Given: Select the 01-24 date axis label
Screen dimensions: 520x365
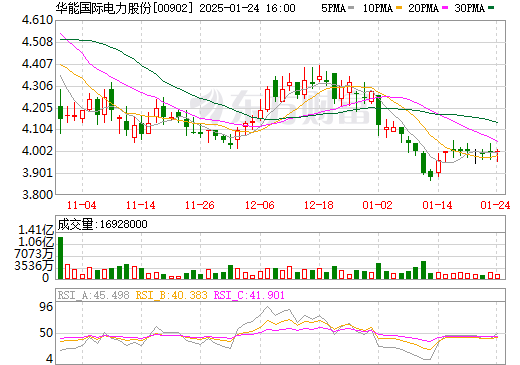Looking at the screenshot, I should tap(495, 205).
